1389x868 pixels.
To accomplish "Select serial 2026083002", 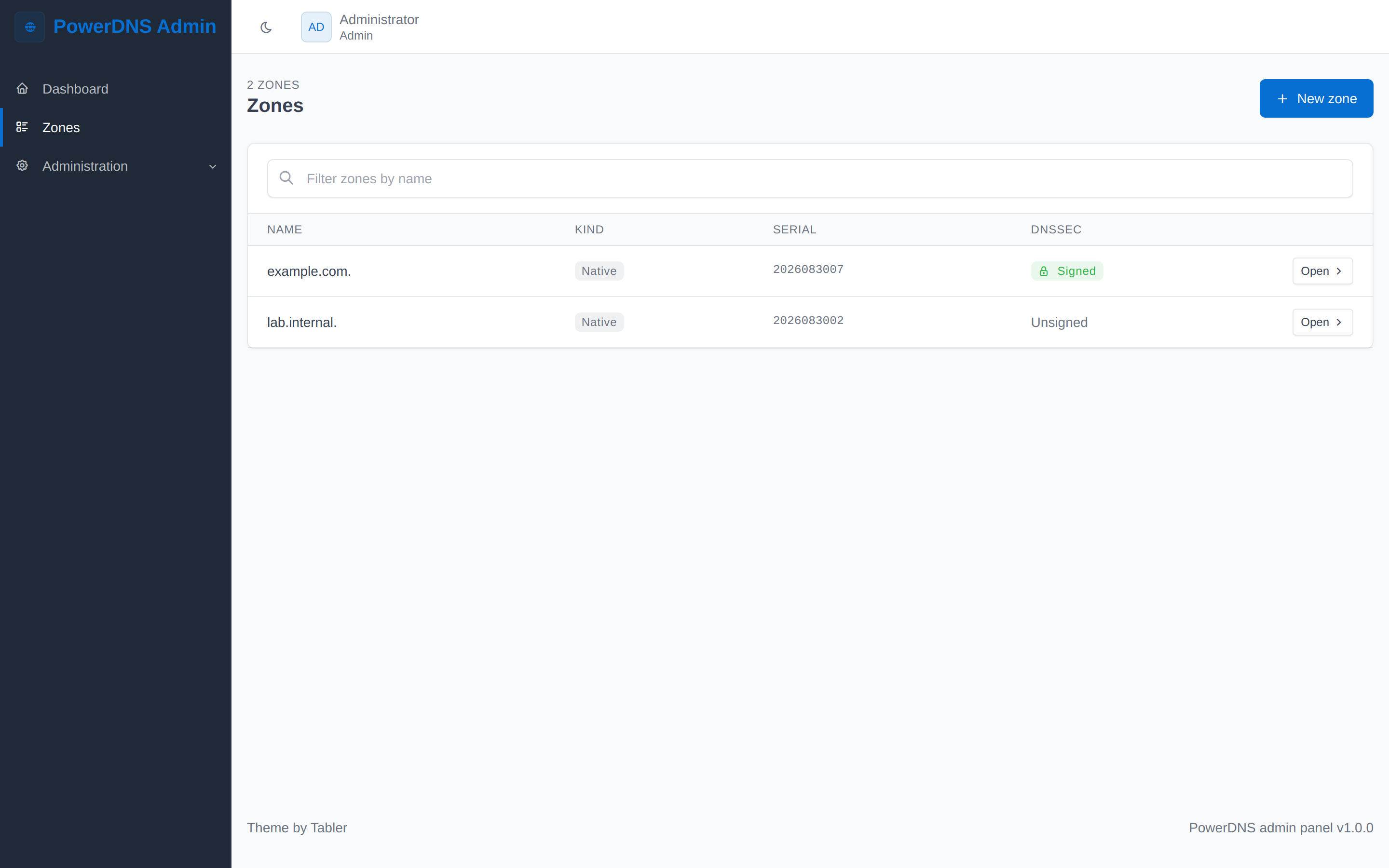I will coord(808,320).
